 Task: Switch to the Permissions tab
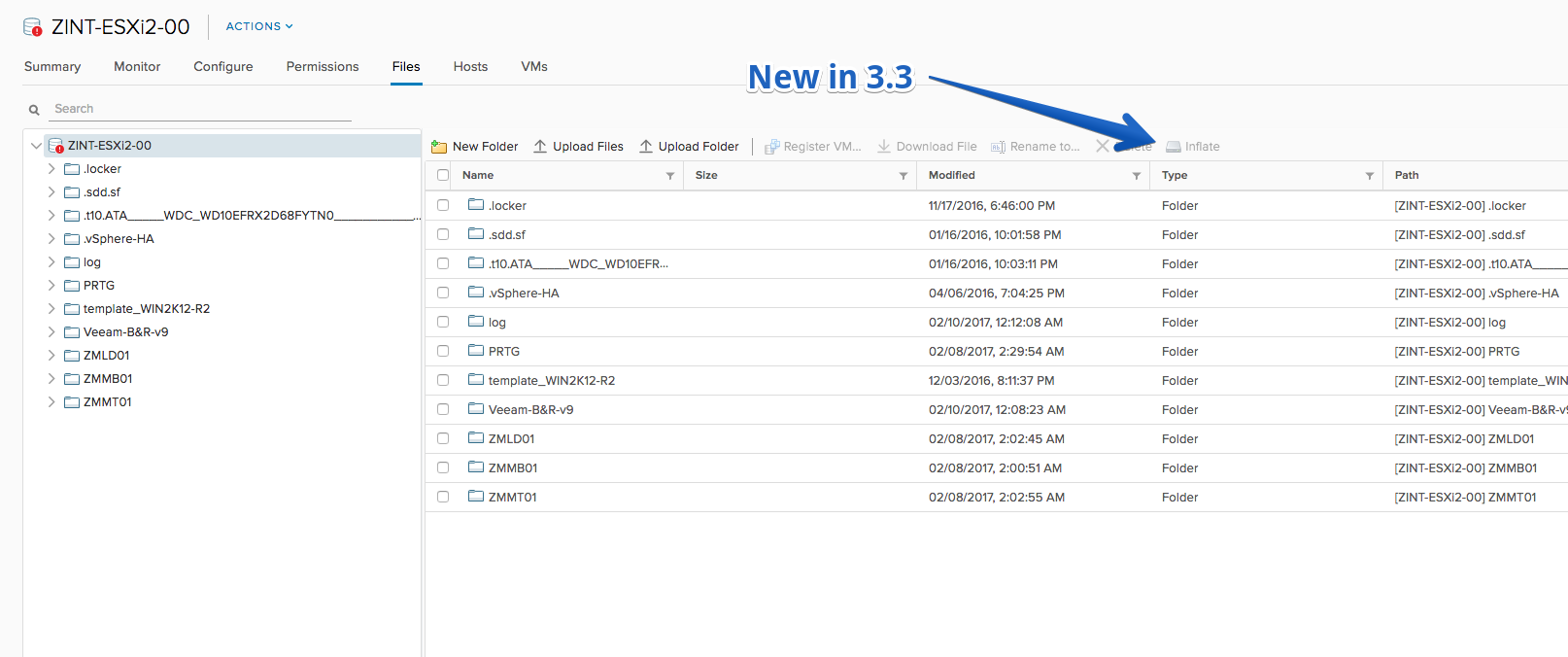(323, 67)
